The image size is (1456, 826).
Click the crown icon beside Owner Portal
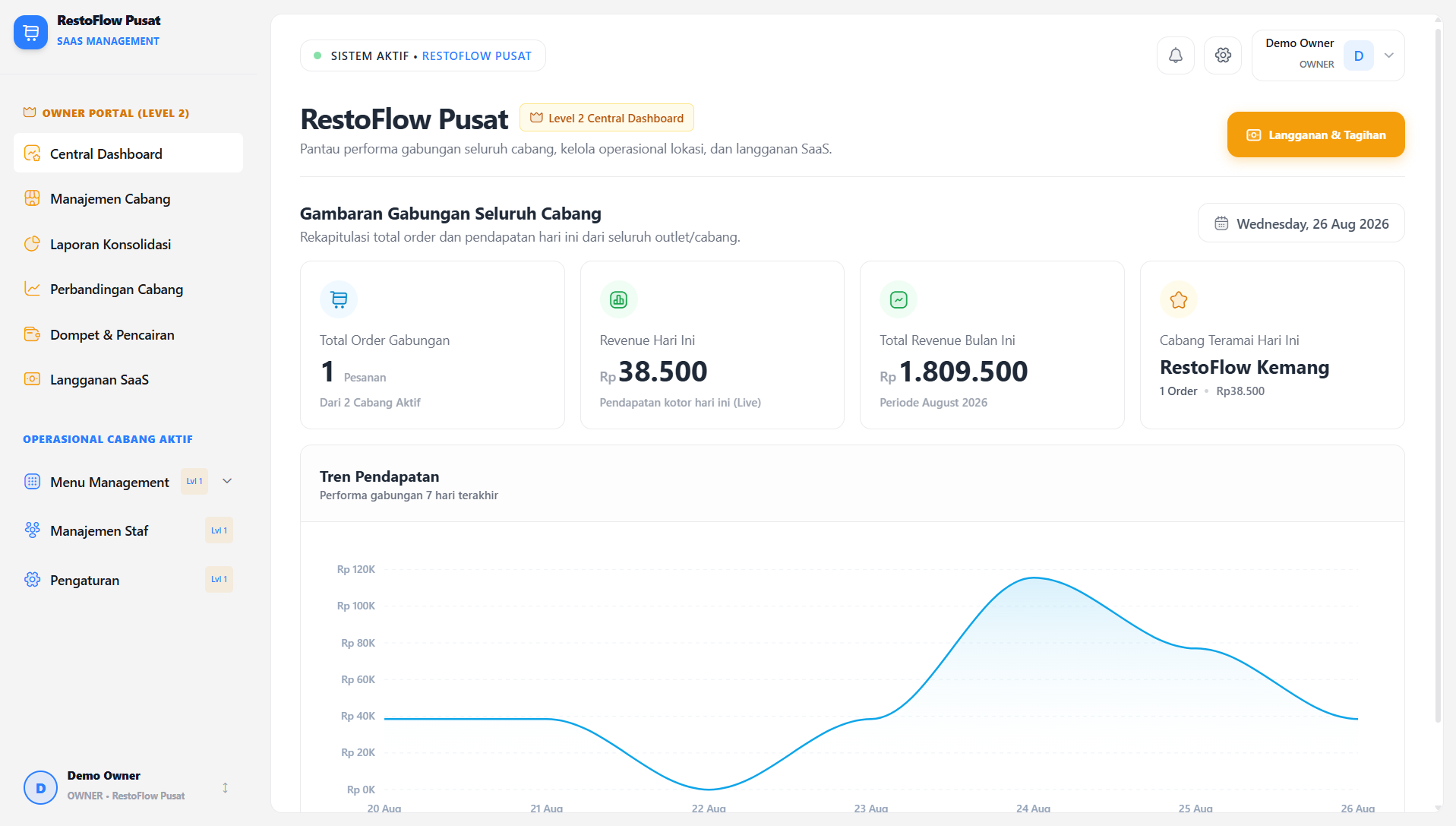30,112
